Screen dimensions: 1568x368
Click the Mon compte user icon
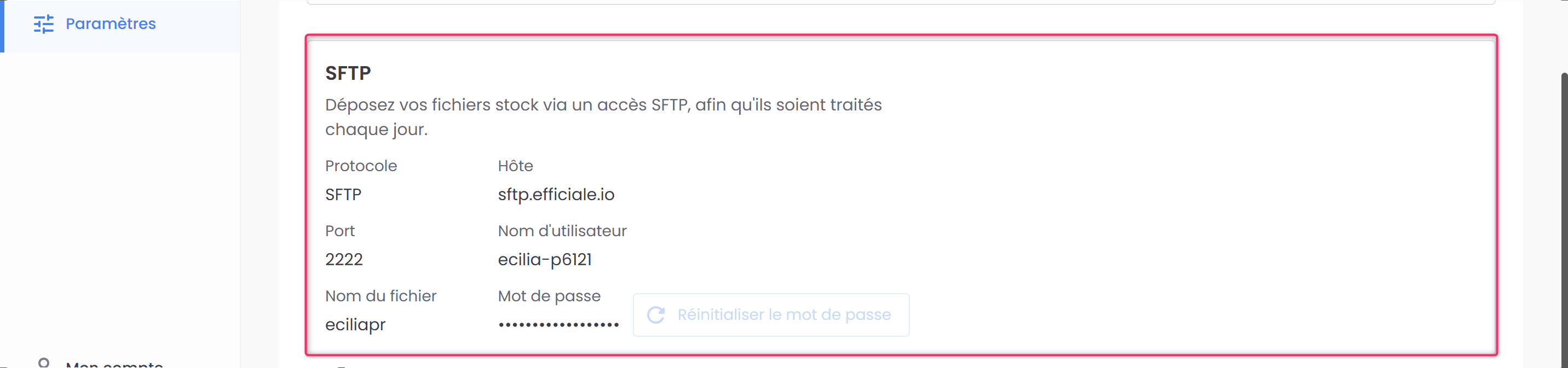click(43, 363)
